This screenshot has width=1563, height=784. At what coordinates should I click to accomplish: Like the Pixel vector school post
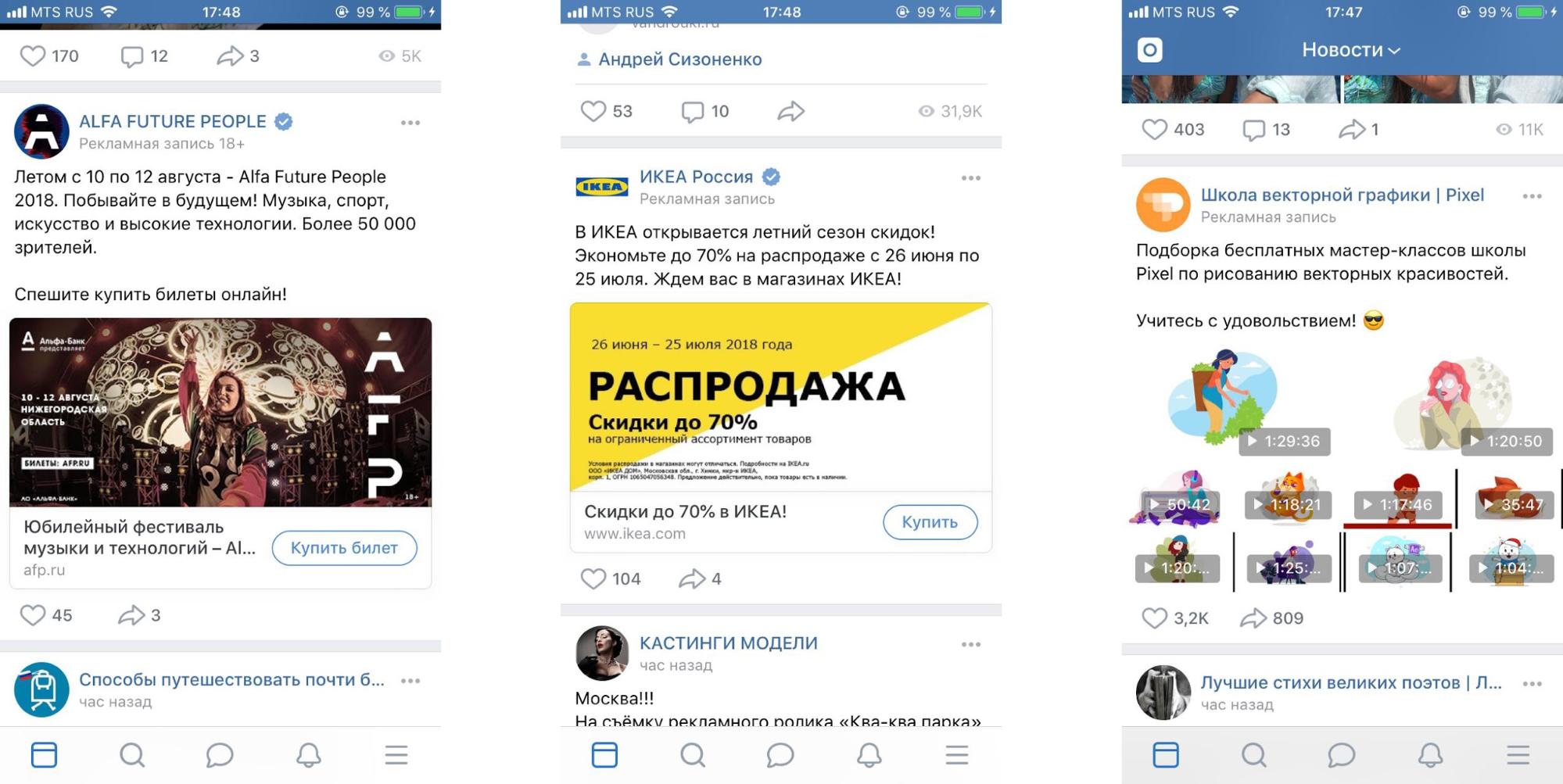click(x=1155, y=618)
